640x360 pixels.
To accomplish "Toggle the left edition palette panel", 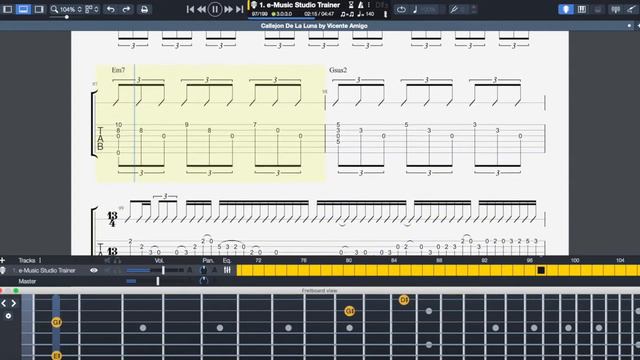I will tap(7, 9).
